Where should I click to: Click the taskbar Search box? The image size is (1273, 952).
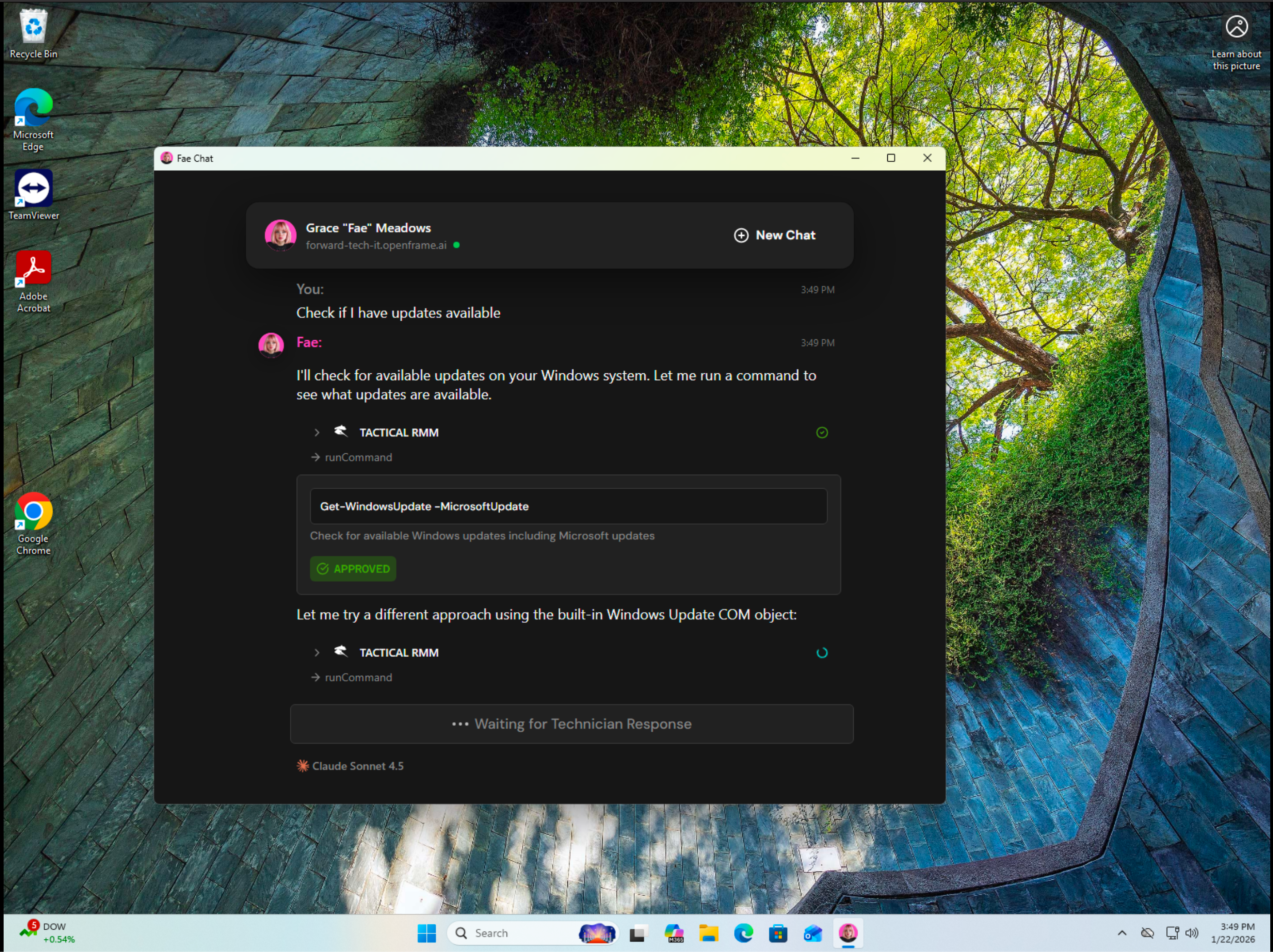tap(532, 933)
